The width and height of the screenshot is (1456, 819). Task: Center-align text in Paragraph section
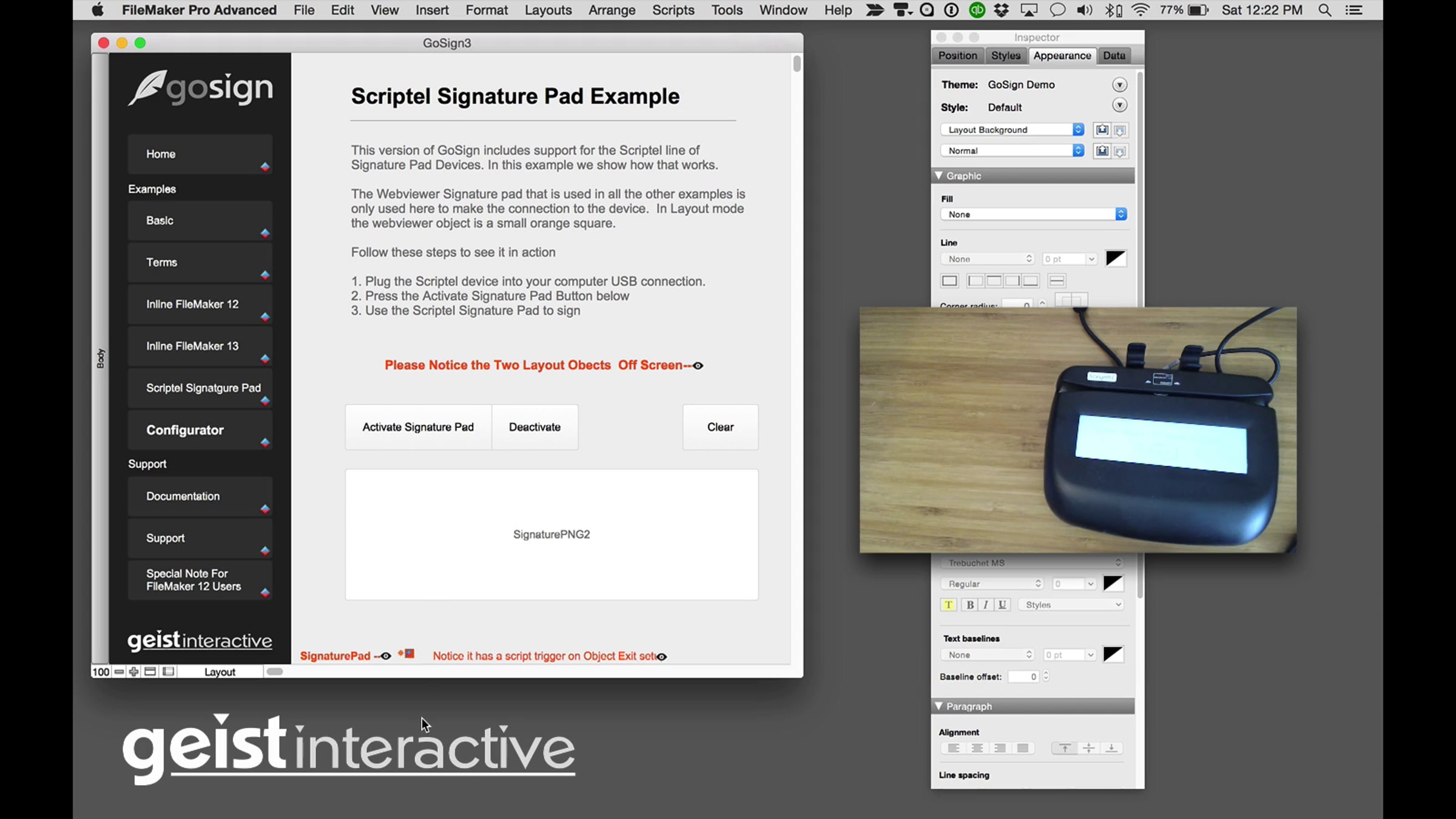click(977, 748)
